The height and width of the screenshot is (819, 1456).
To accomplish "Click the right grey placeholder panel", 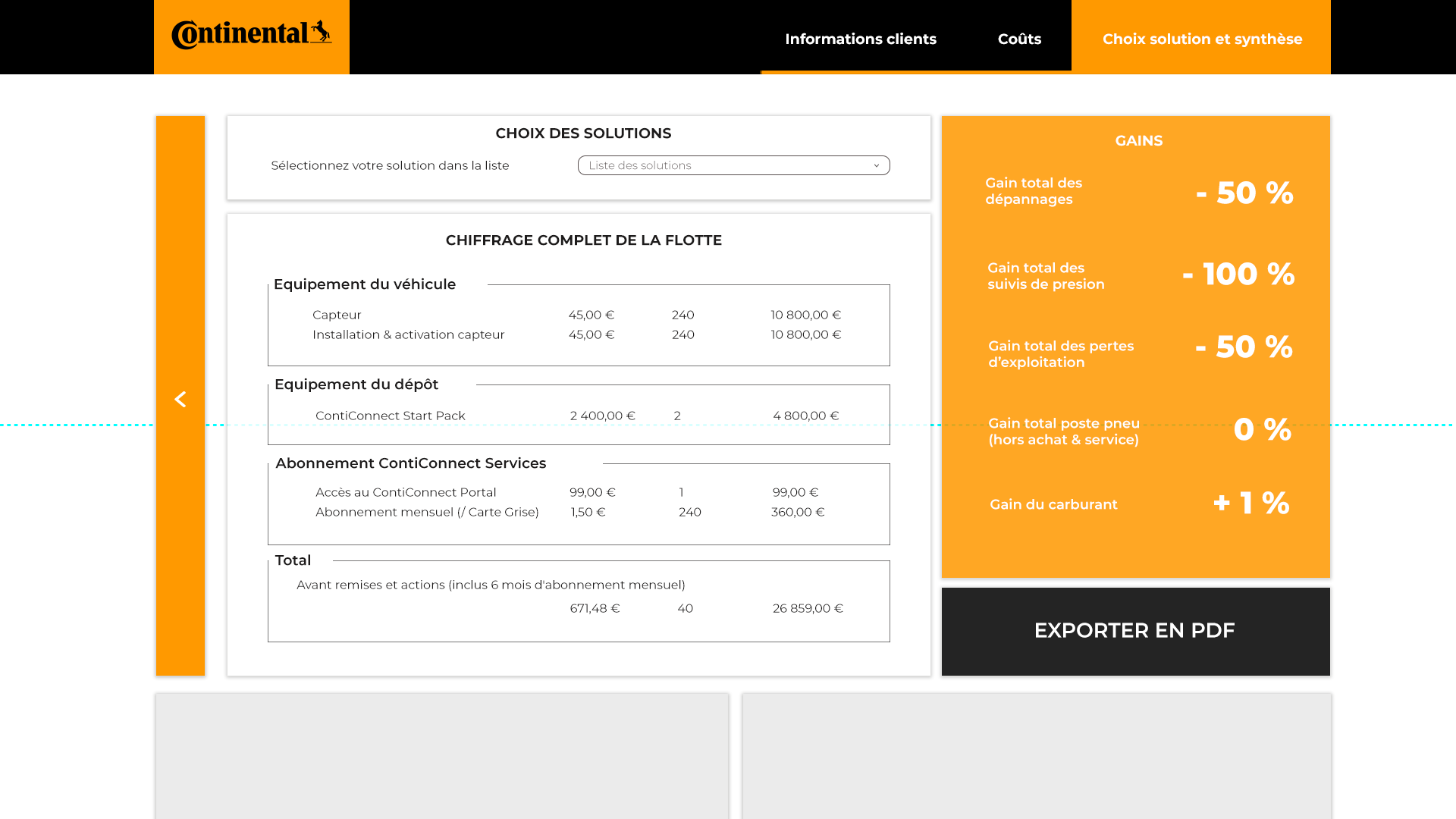I will pos(1036,755).
